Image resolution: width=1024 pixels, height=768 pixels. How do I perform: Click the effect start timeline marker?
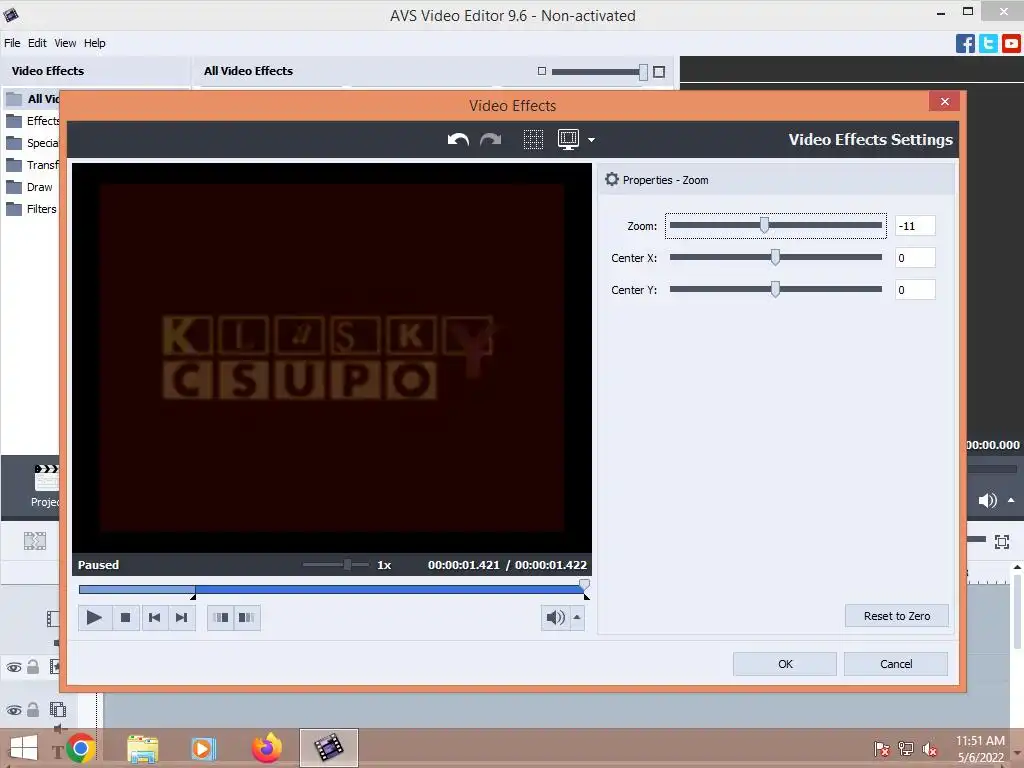[x=193, y=596]
